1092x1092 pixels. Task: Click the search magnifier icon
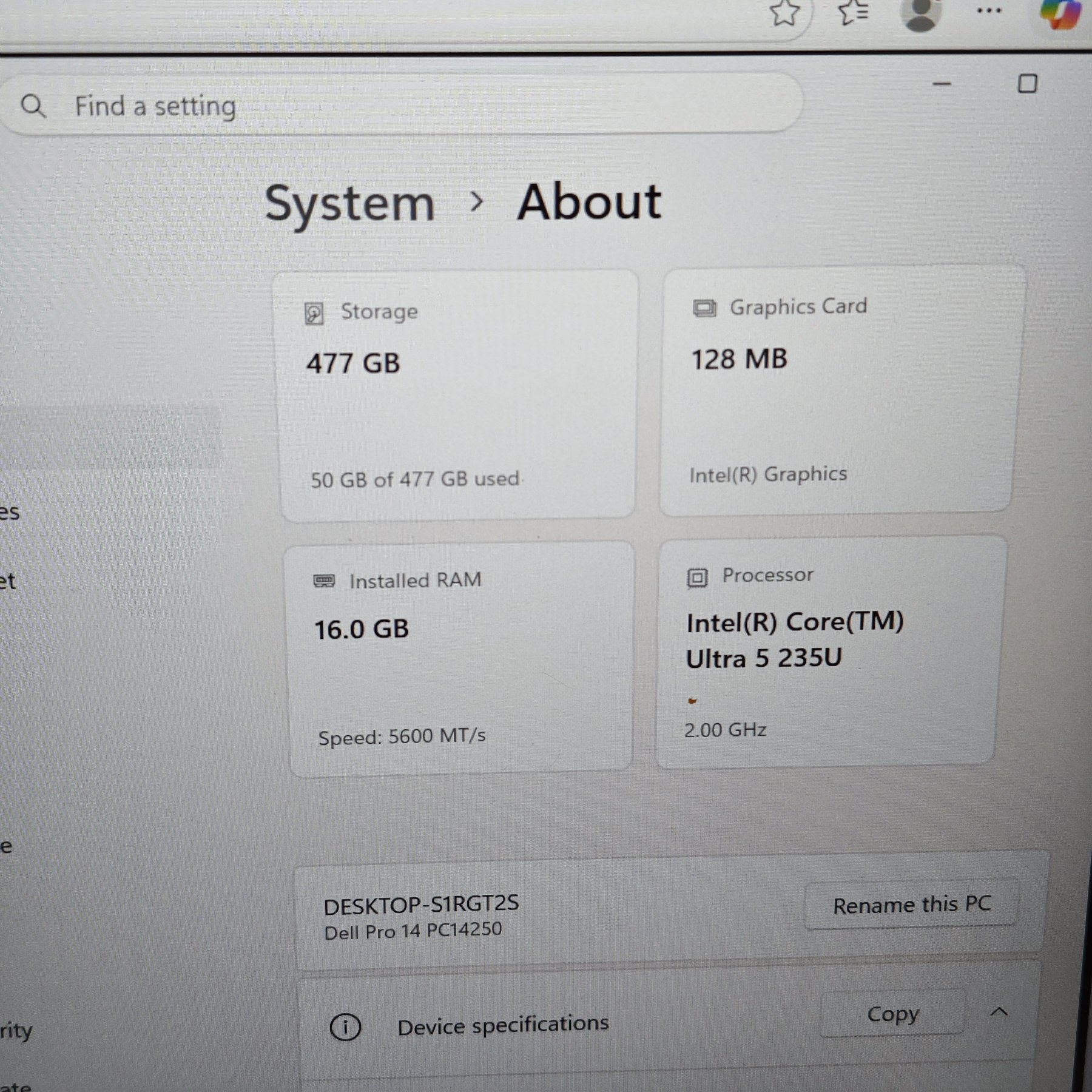coord(33,106)
